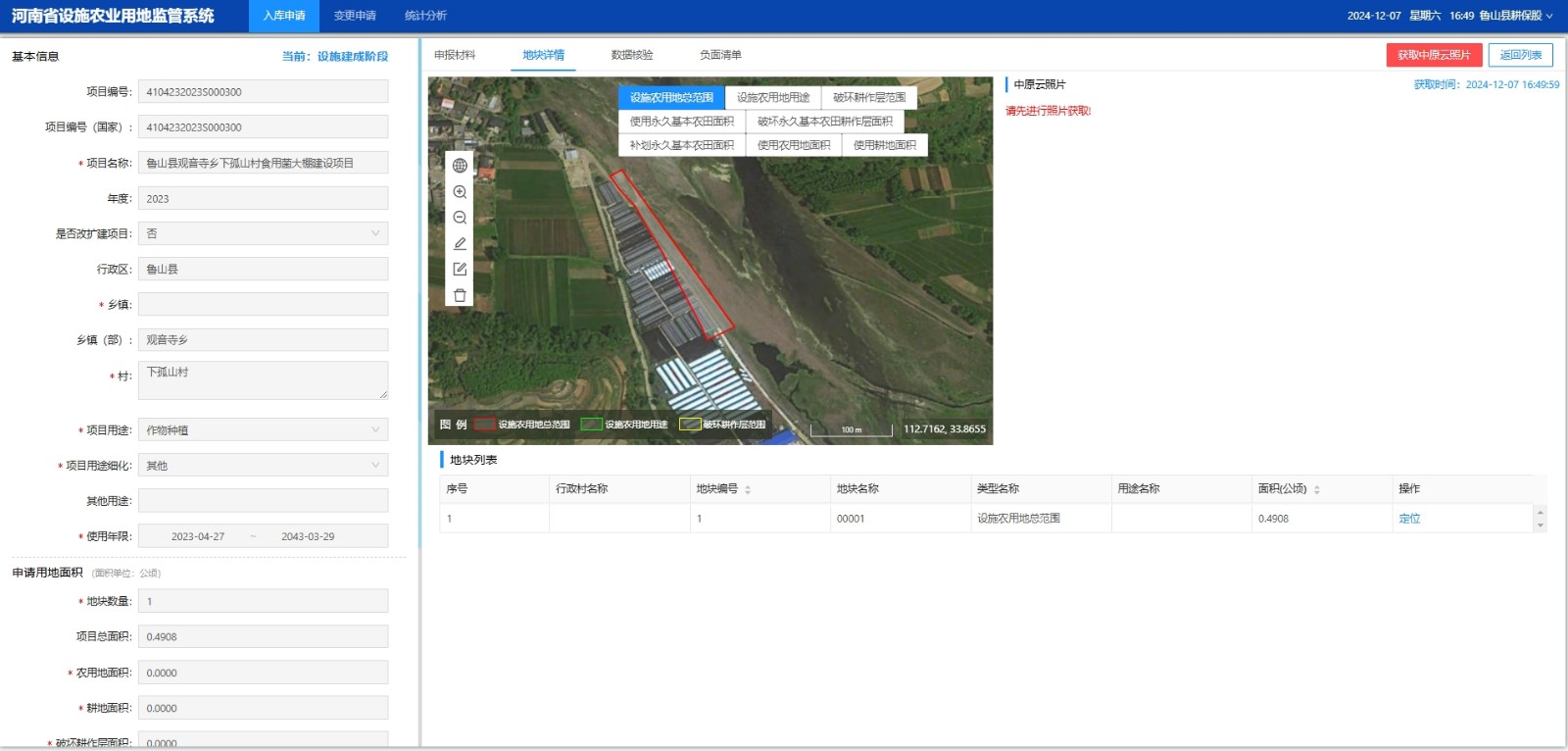Show 破坏耕作层范围 layer on map
Screen dimensions: 1568x751
click(x=869, y=97)
